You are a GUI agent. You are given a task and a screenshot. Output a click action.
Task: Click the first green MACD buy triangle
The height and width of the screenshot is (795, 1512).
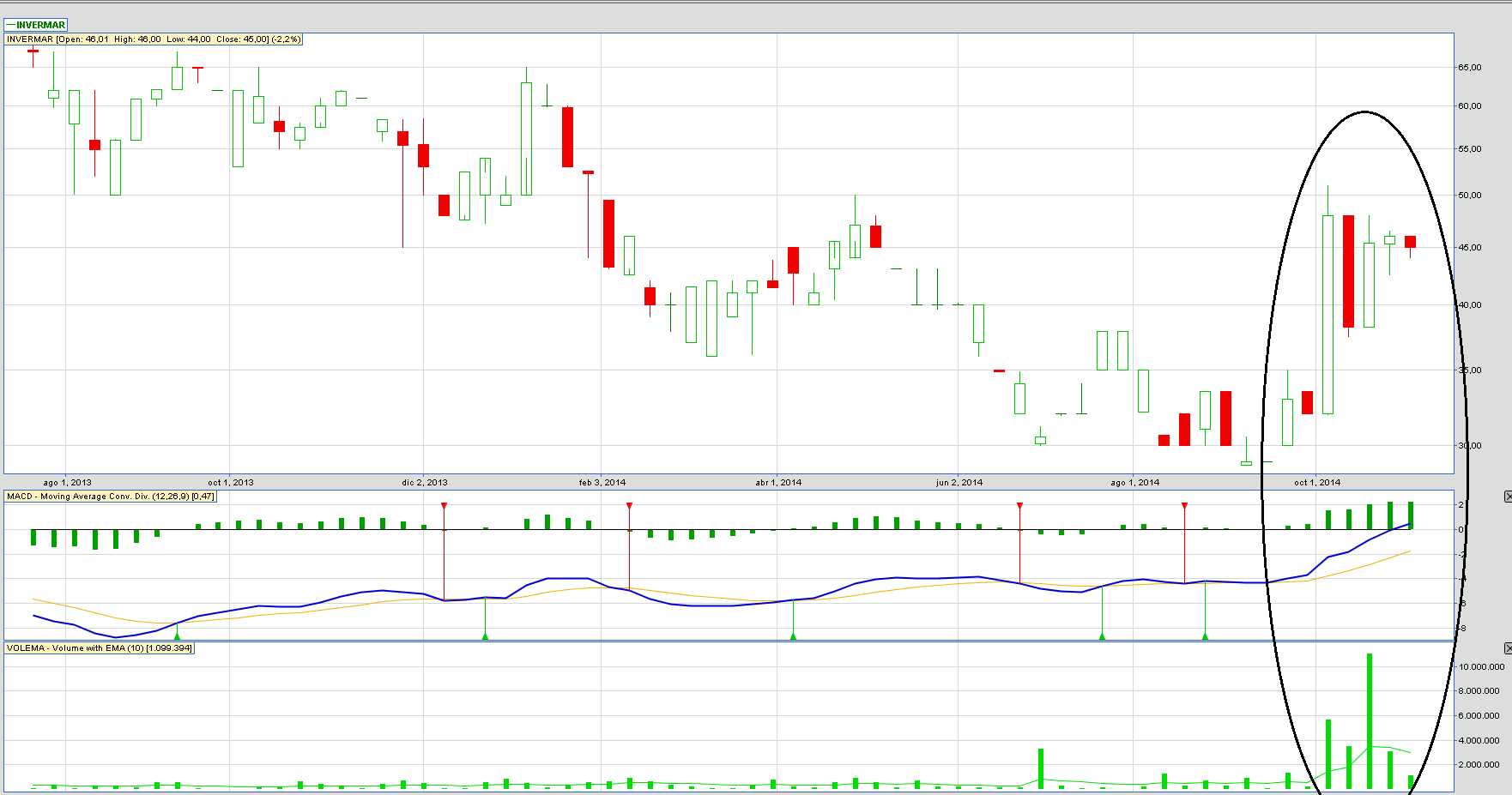tap(177, 635)
